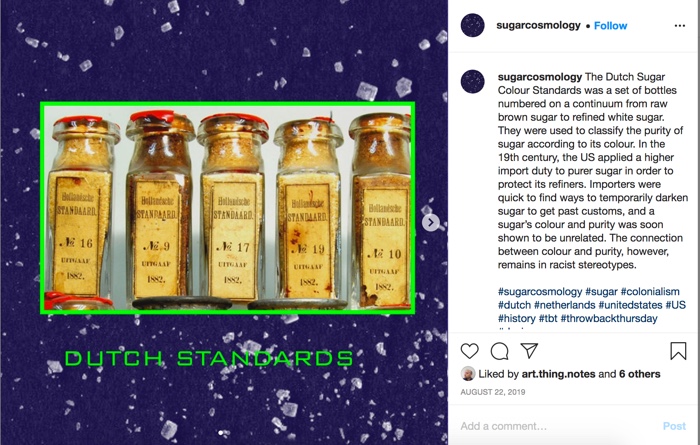Viewport: 700px width, 445px height.
Task: Open the #throwbackthursday hashtag
Action: (609, 319)
